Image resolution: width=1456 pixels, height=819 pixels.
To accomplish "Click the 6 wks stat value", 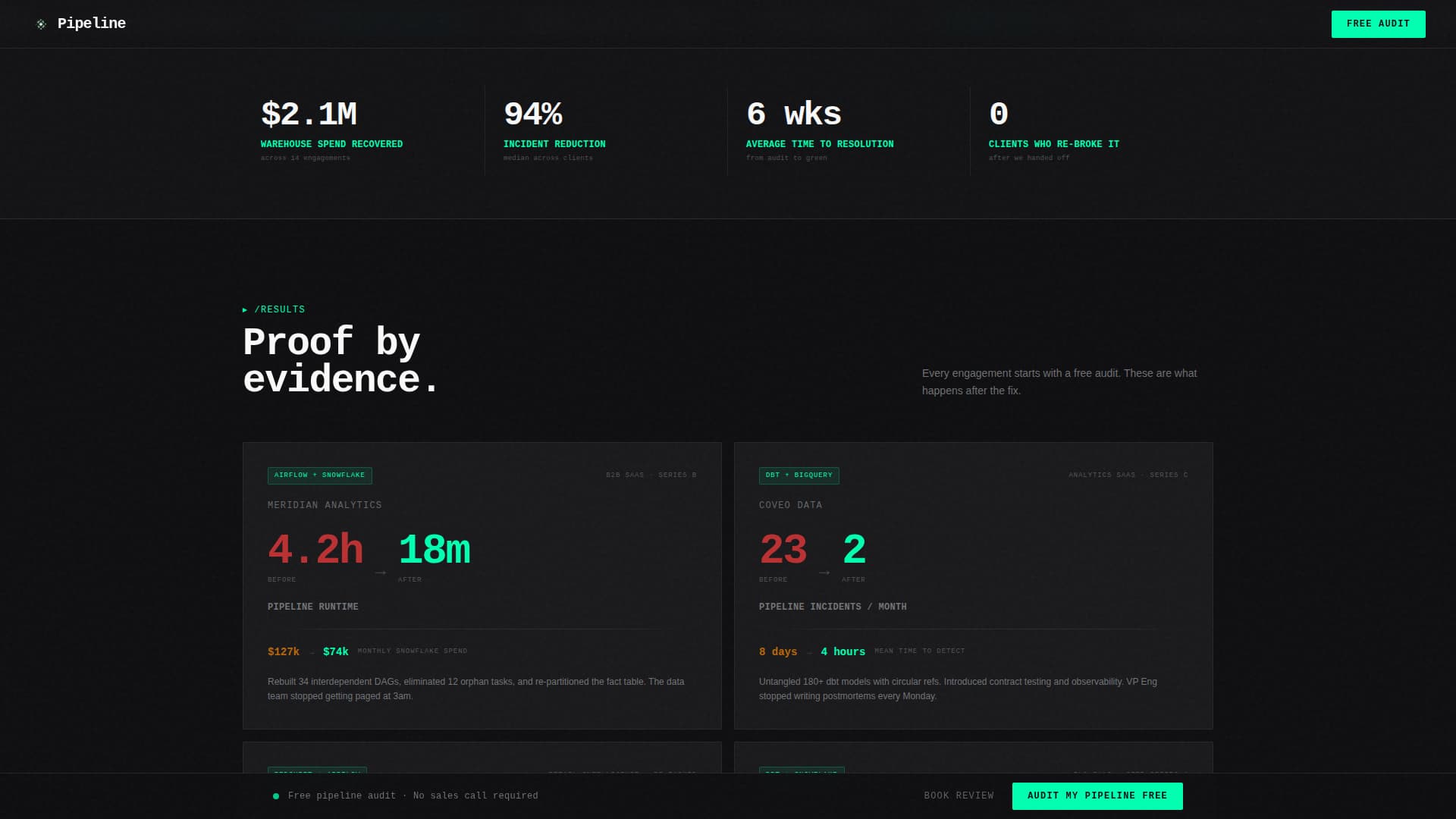I will coord(793,115).
